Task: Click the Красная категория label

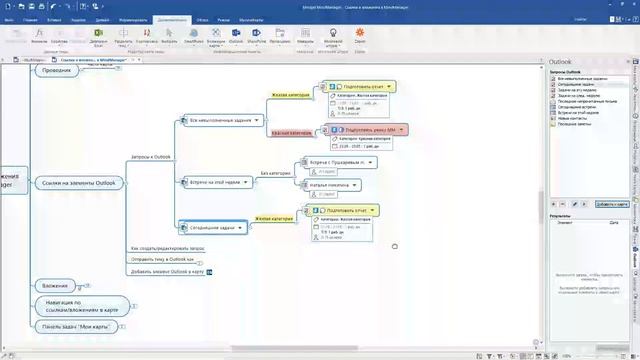Action: tap(291, 133)
